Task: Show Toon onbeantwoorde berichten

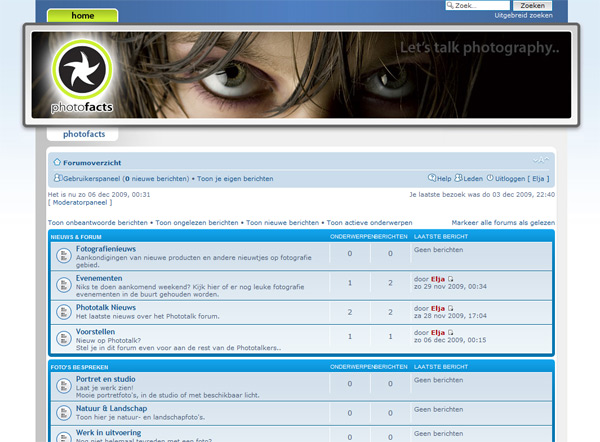Action: (x=98, y=223)
